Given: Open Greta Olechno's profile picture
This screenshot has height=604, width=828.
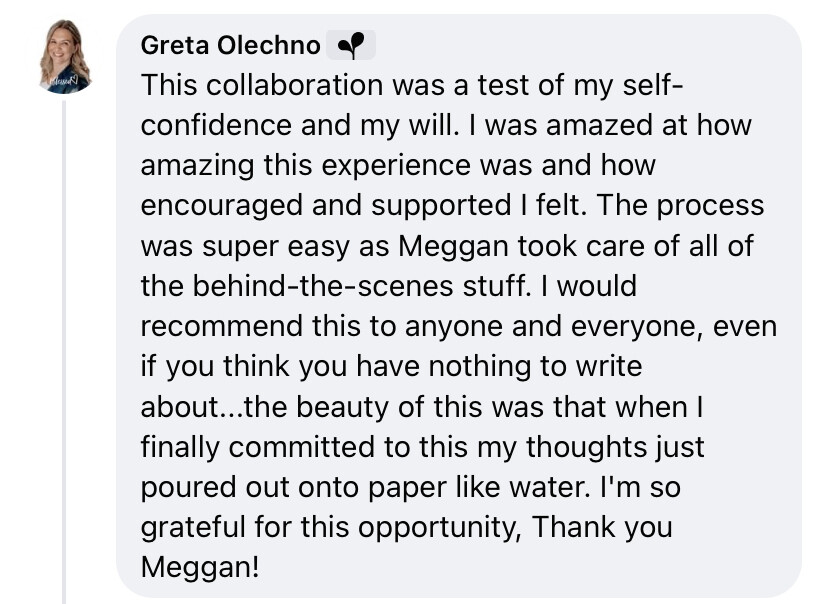Looking at the screenshot, I should [x=65, y=56].
